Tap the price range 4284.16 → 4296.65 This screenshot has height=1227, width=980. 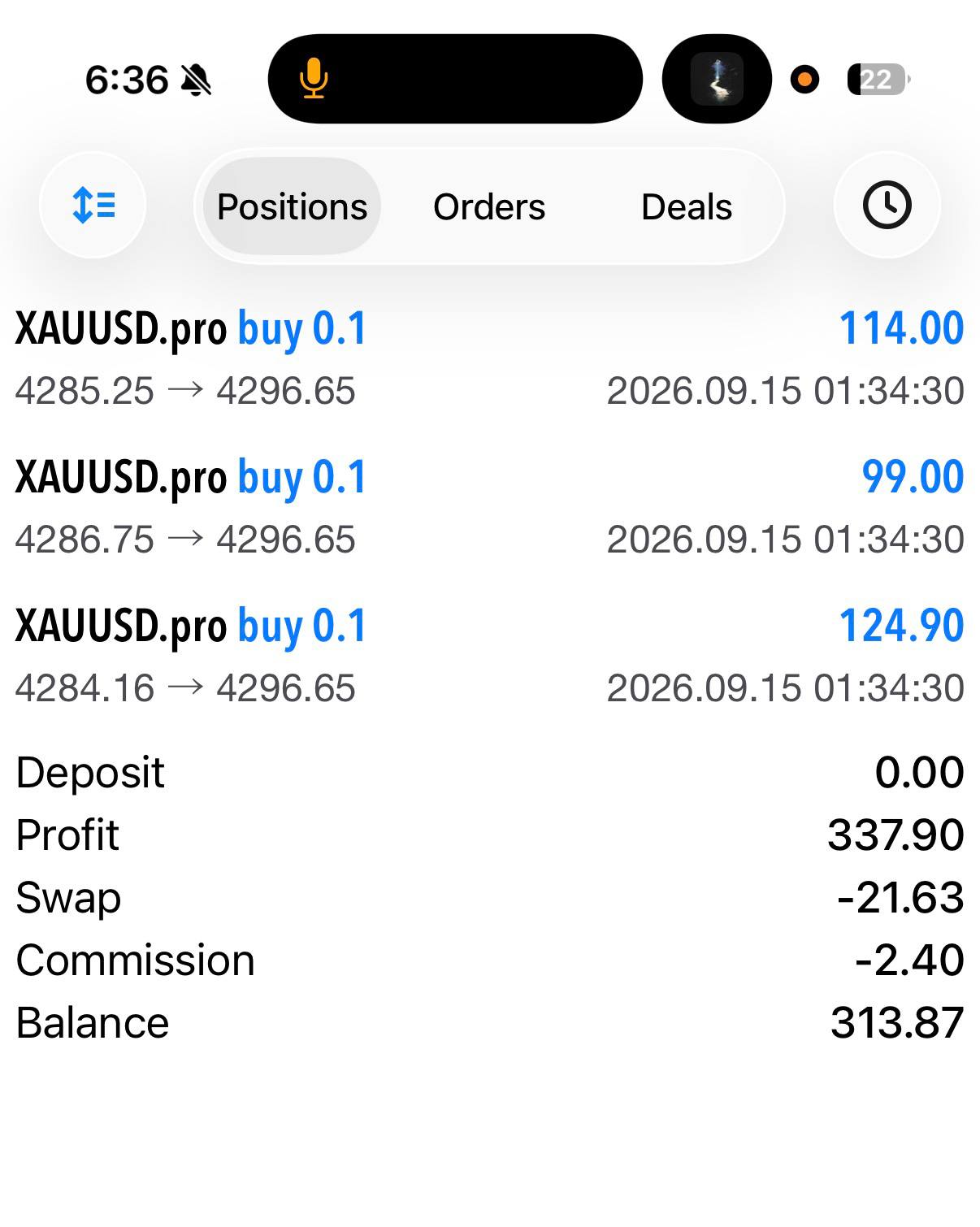coord(185,688)
